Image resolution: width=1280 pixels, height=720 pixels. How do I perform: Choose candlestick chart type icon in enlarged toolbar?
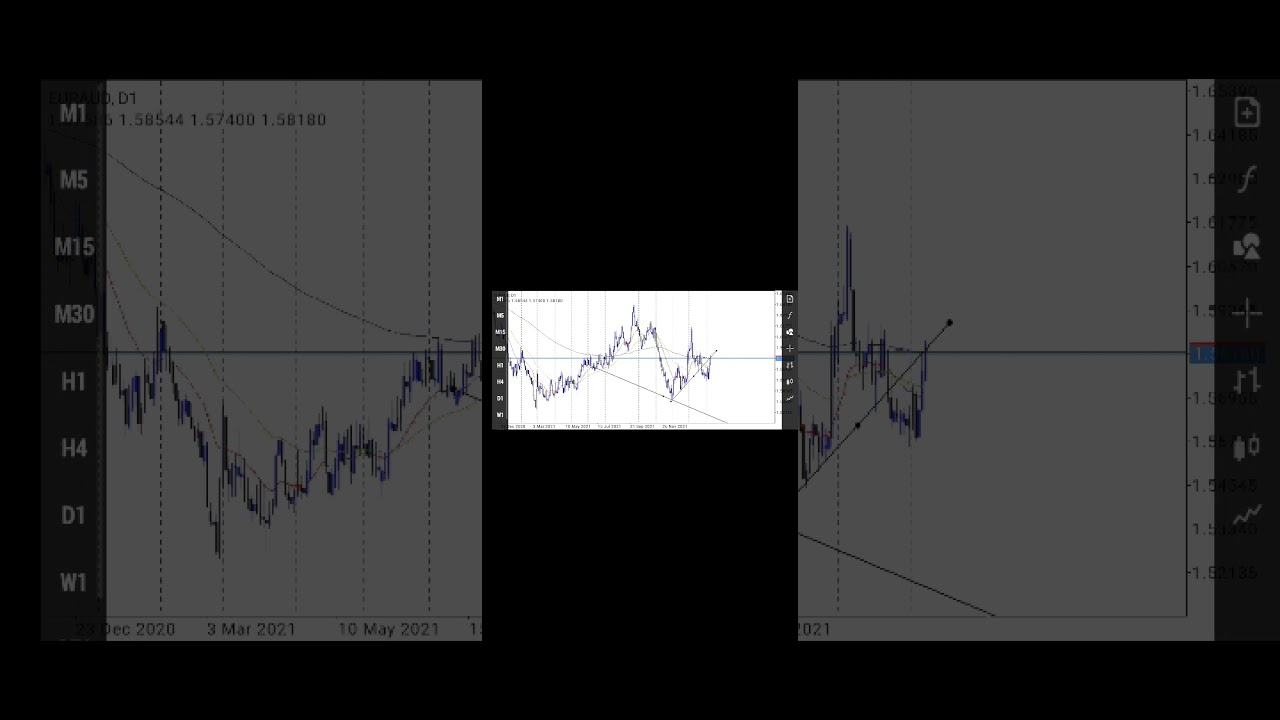(x=1246, y=448)
